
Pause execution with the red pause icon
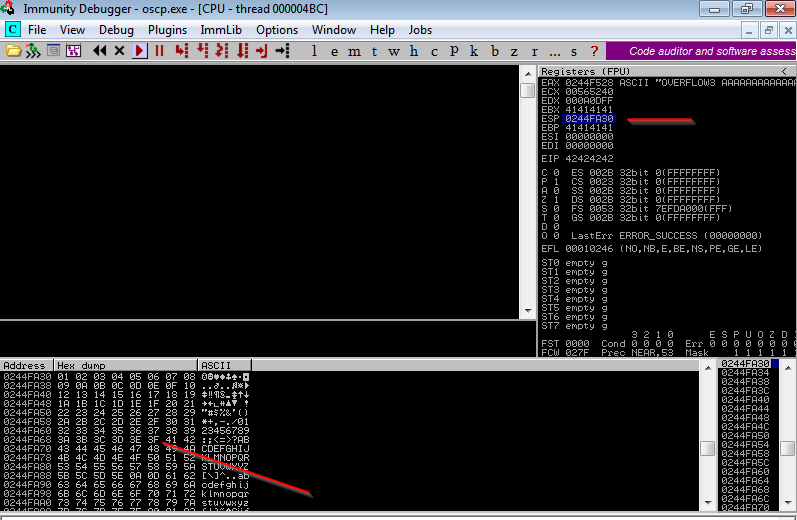click(159, 51)
